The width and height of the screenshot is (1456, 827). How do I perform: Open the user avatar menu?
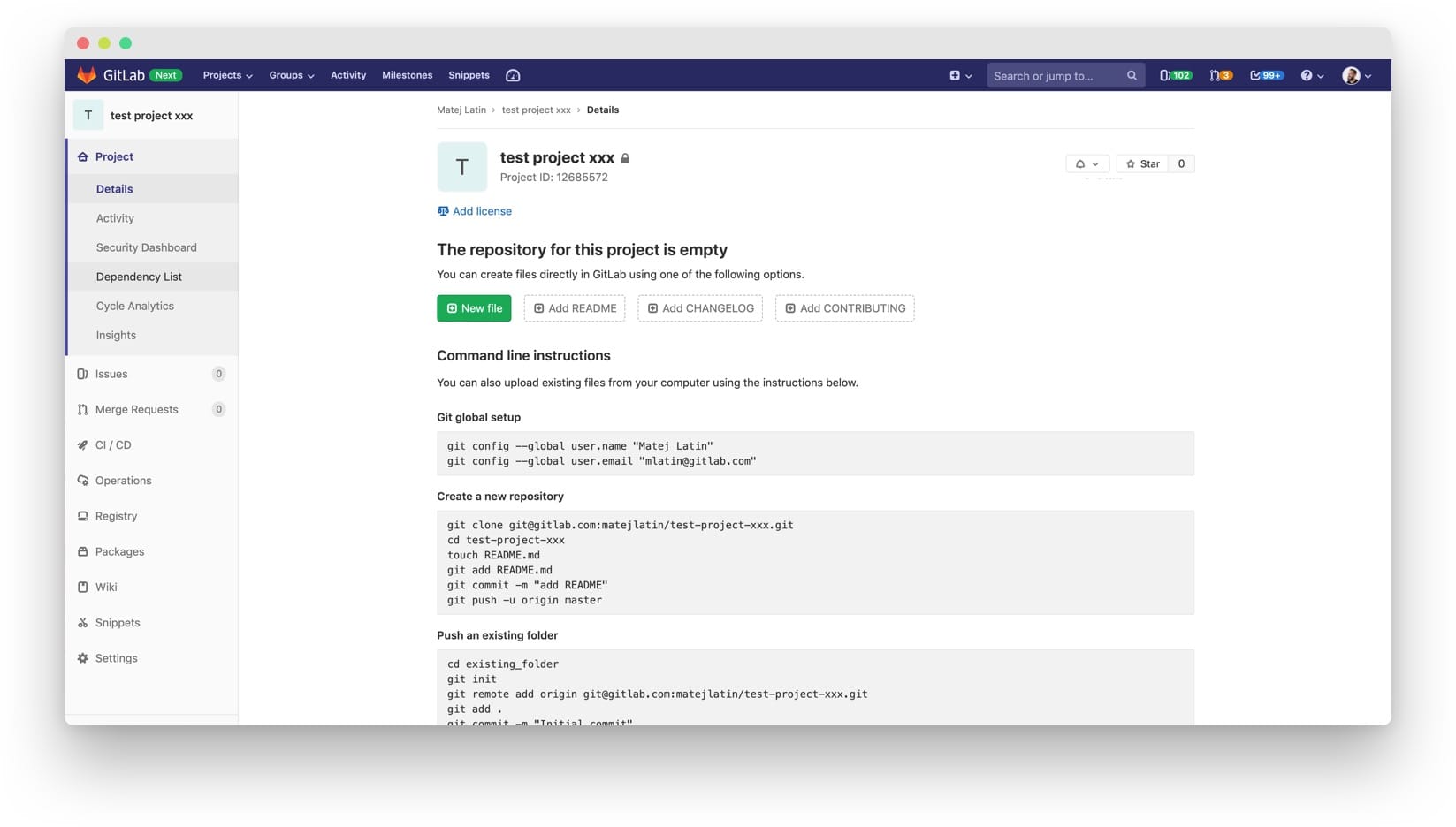click(1357, 75)
